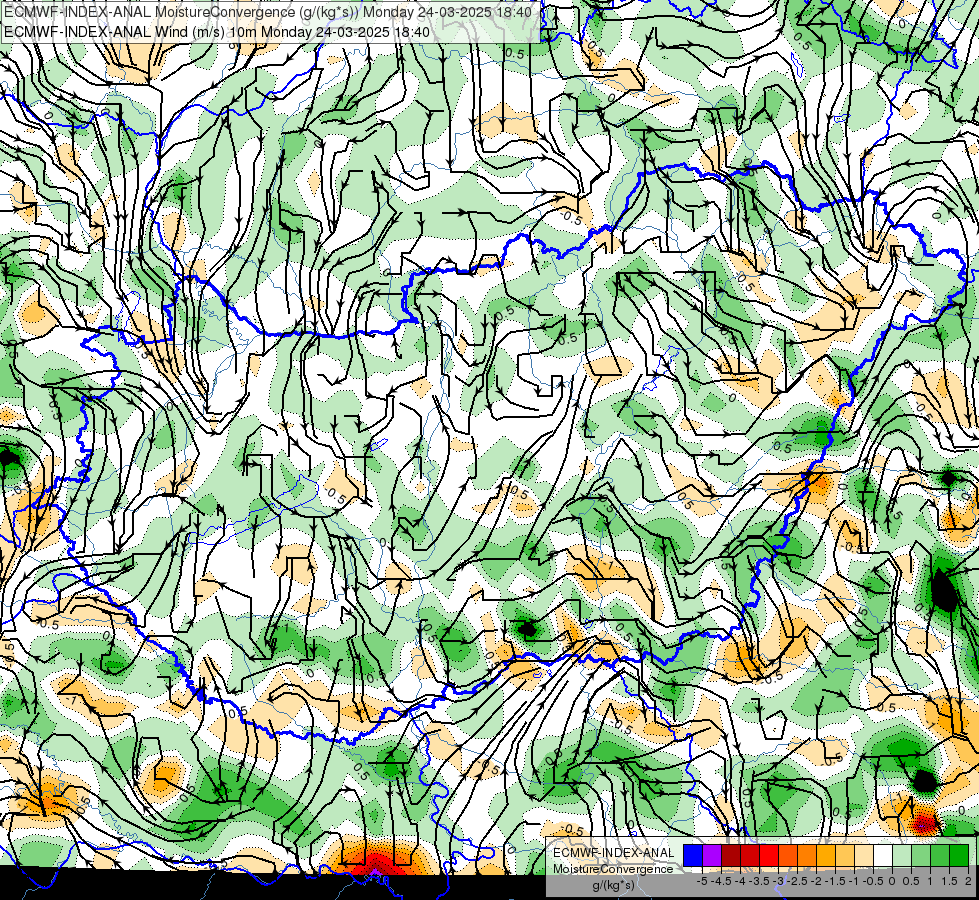Choose the orange-red swatch for -3 to -2.5

pos(788,855)
